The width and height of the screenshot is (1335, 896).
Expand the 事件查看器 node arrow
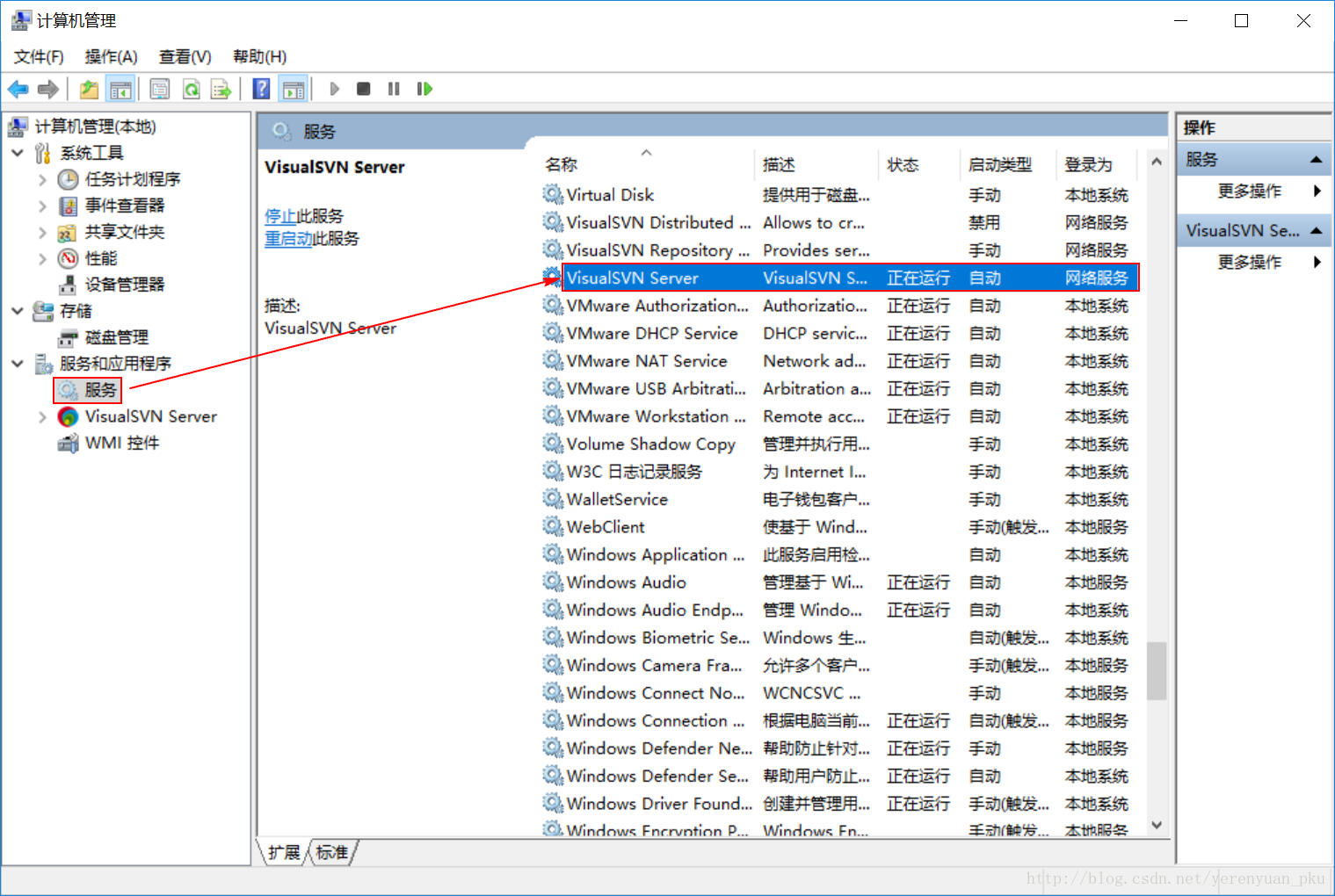42,206
